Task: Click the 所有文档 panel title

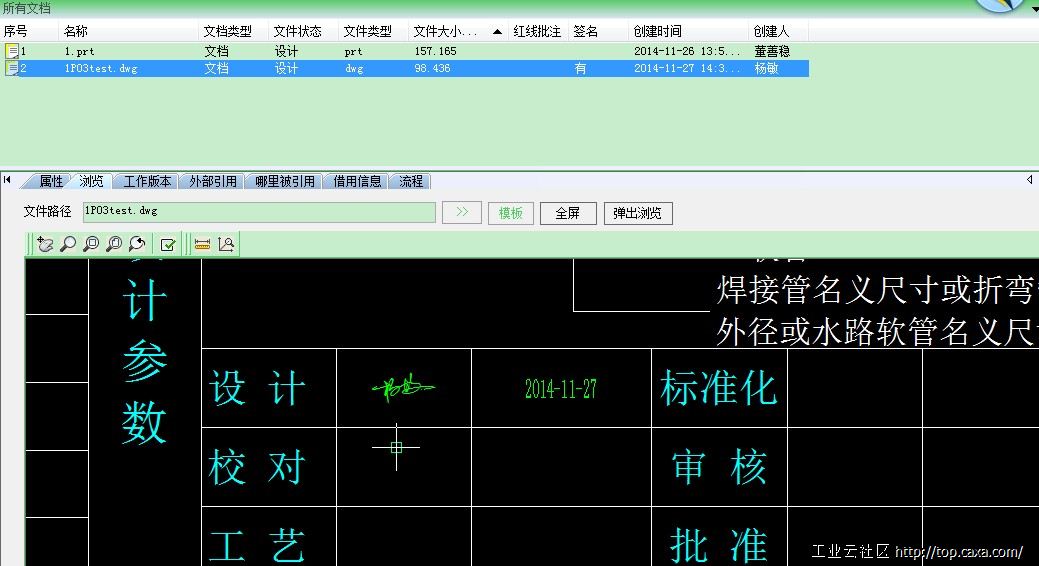Action: coord(27,9)
